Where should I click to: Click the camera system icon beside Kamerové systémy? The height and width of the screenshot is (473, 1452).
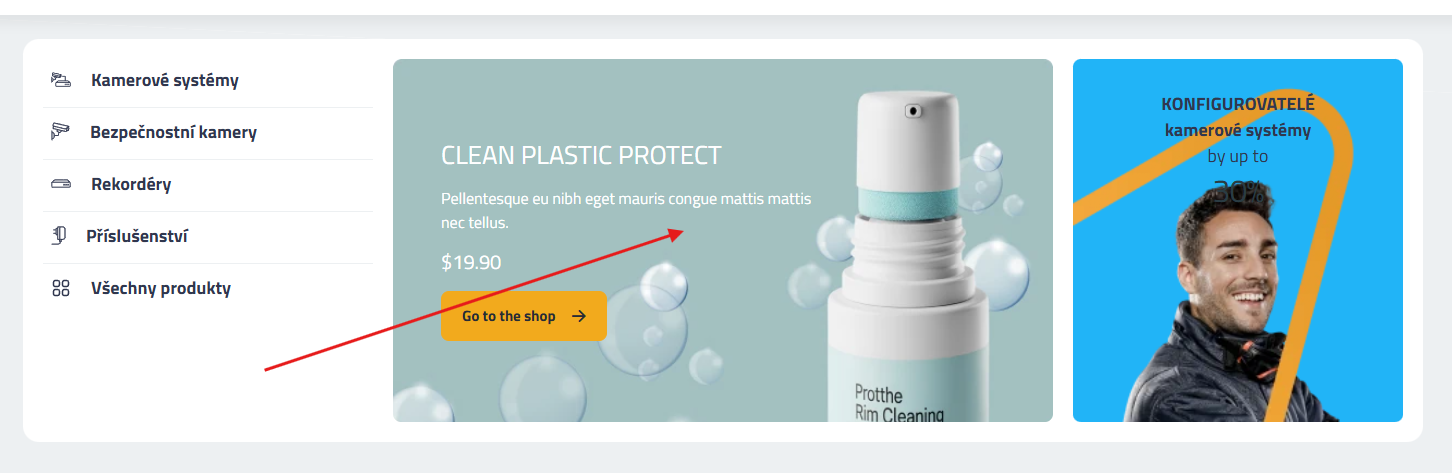click(61, 81)
